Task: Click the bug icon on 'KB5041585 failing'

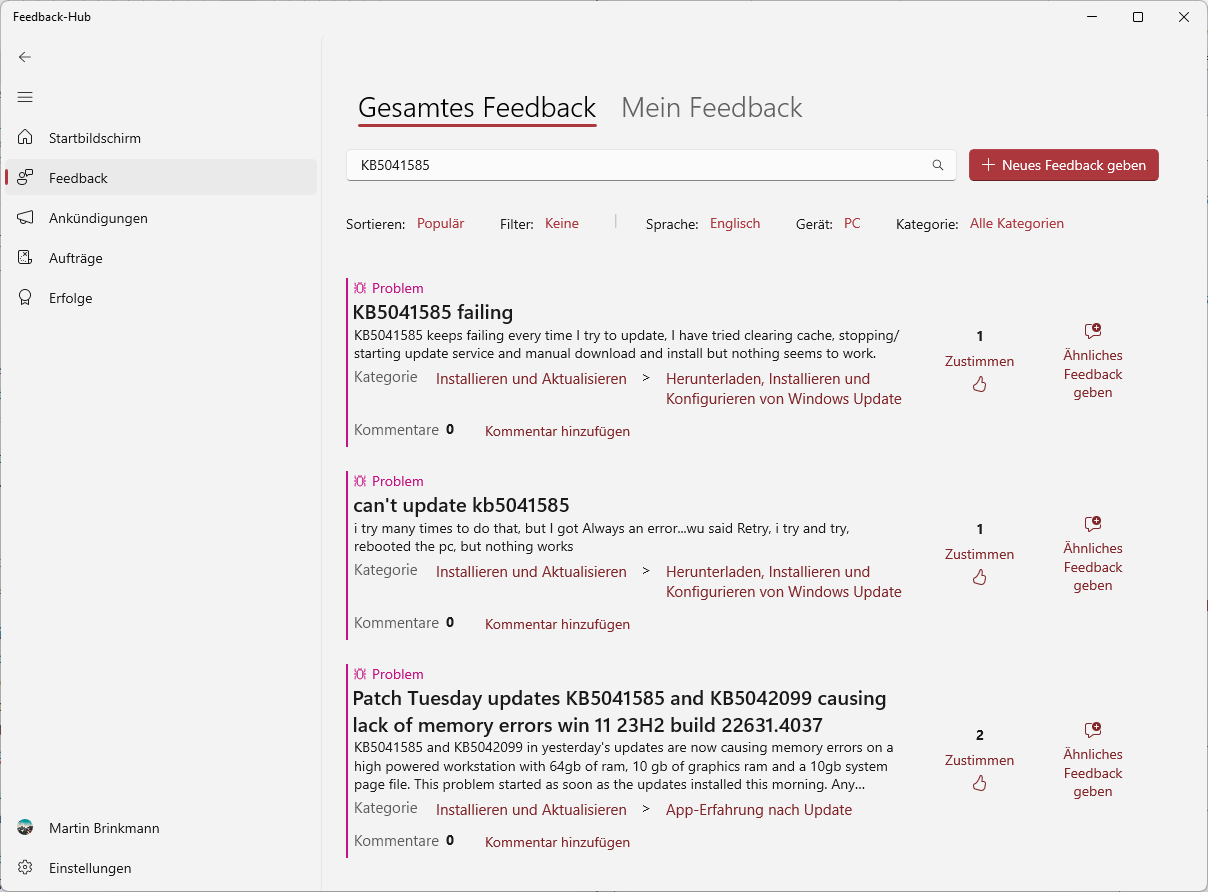Action: tap(360, 288)
